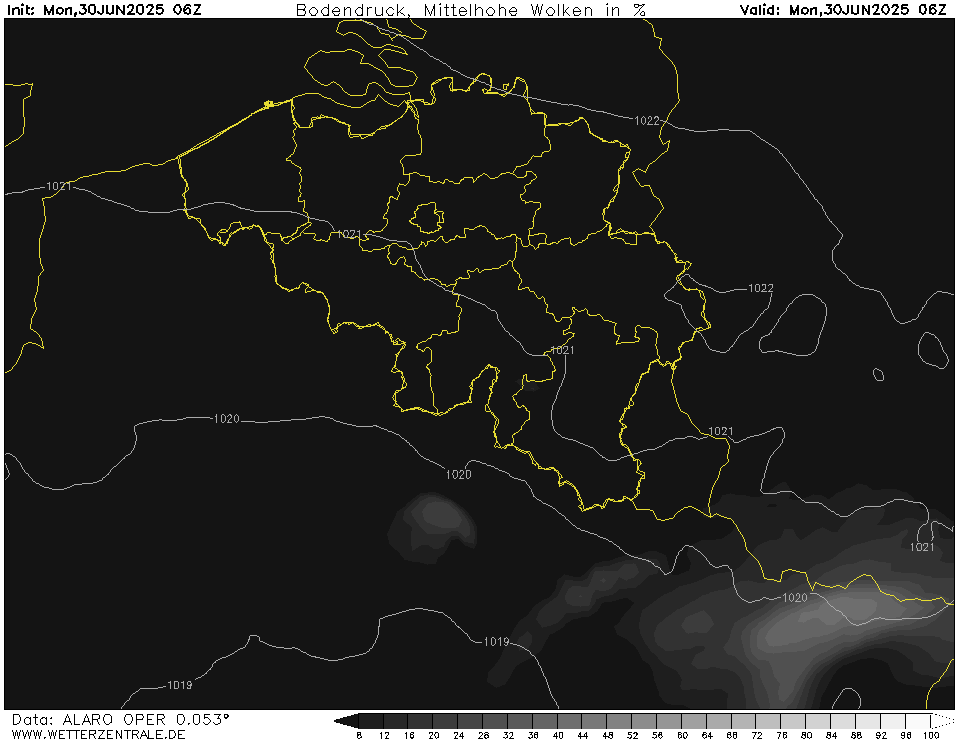
Task: Click the 'Init: Mon,30JUN2025 06Z' text
Action: coord(104,10)
